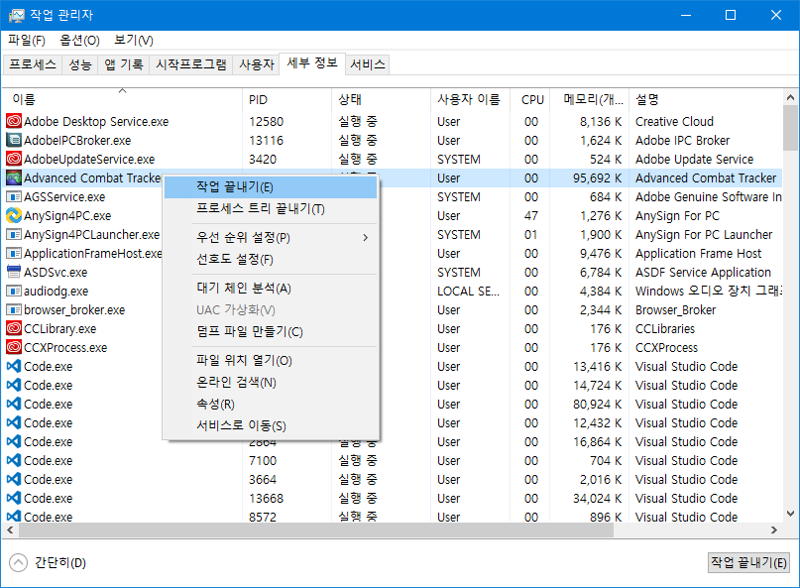Open the 우선 순위 설정(P) submenu
Viewport: 800px width, 588px height.
271,237
